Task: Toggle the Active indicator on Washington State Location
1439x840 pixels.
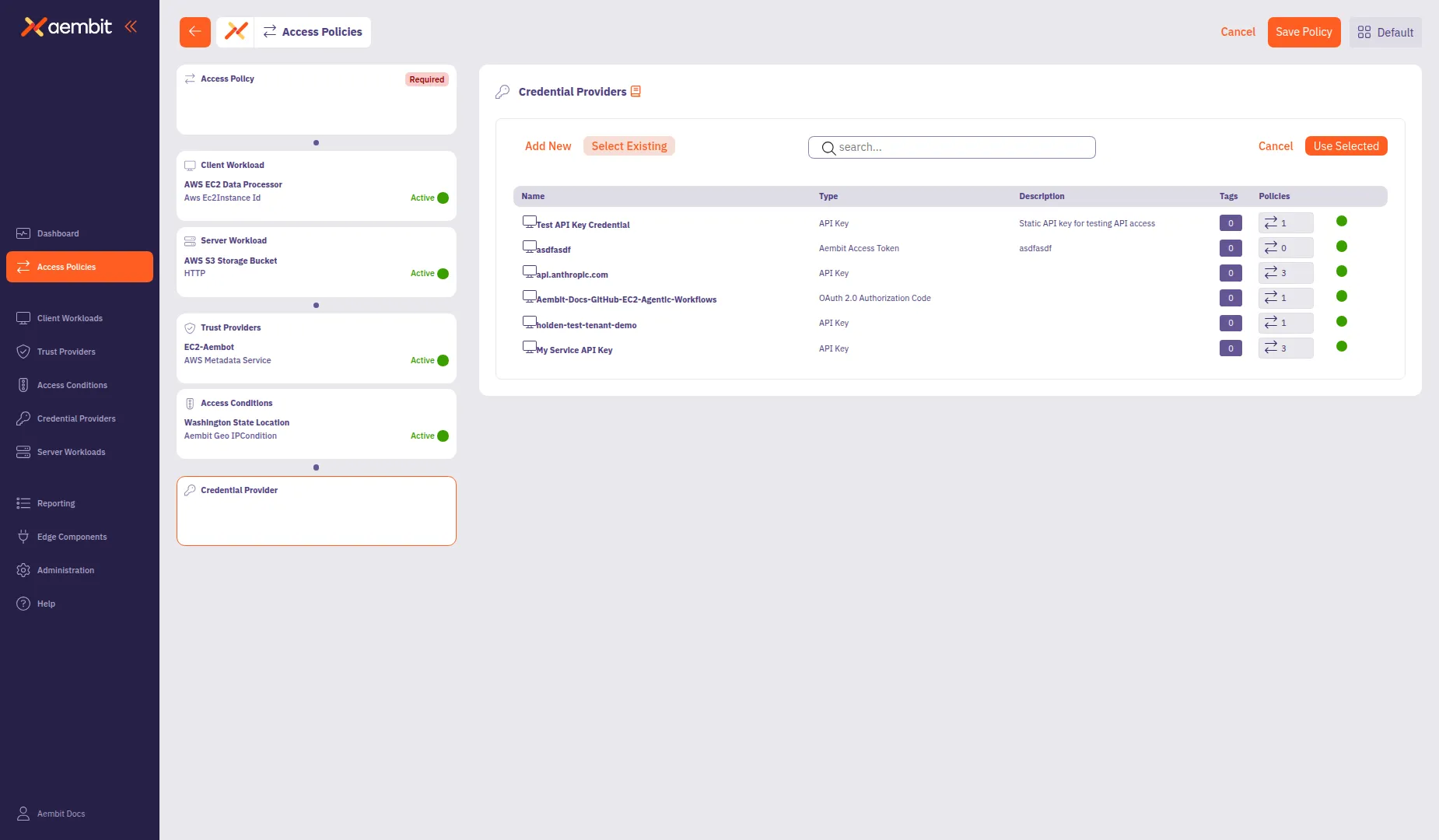Action: coord(441,436)
